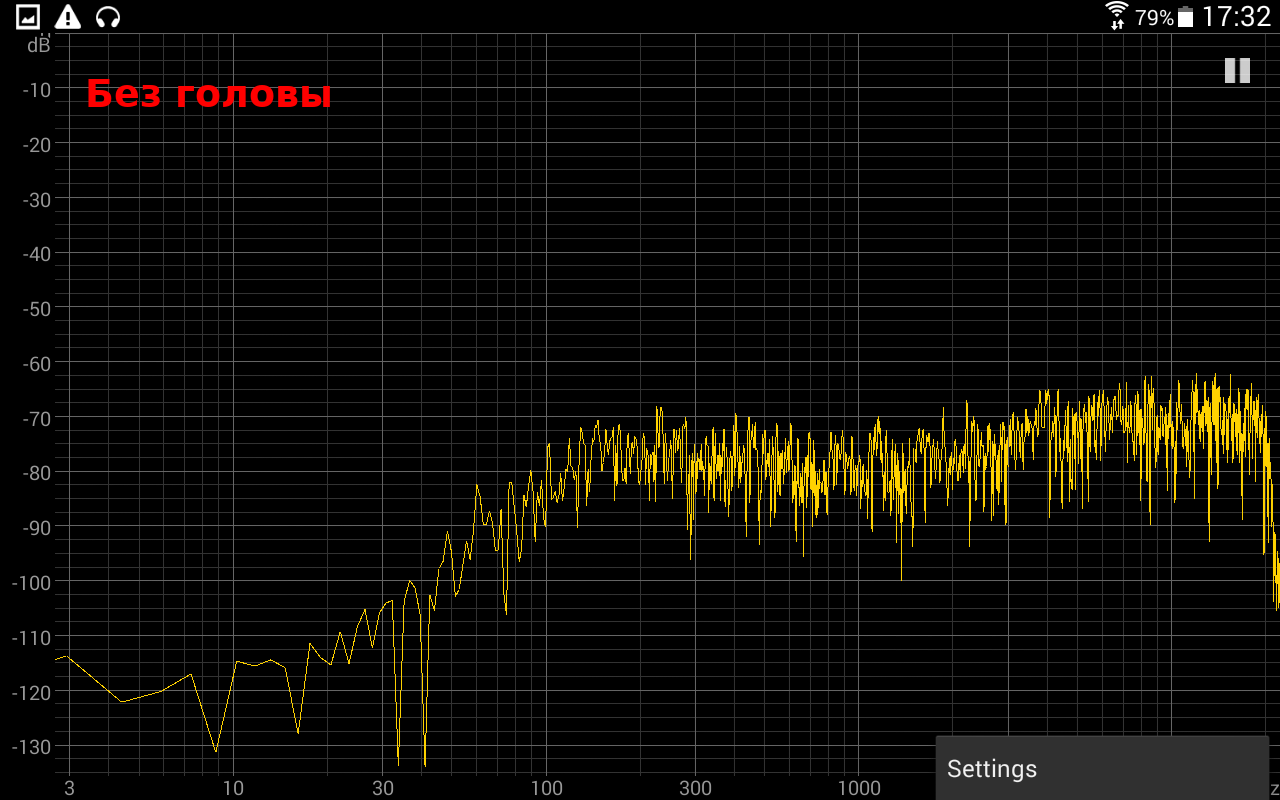Tap the 100 Hz frequency axis label

[x=546, y=788]
